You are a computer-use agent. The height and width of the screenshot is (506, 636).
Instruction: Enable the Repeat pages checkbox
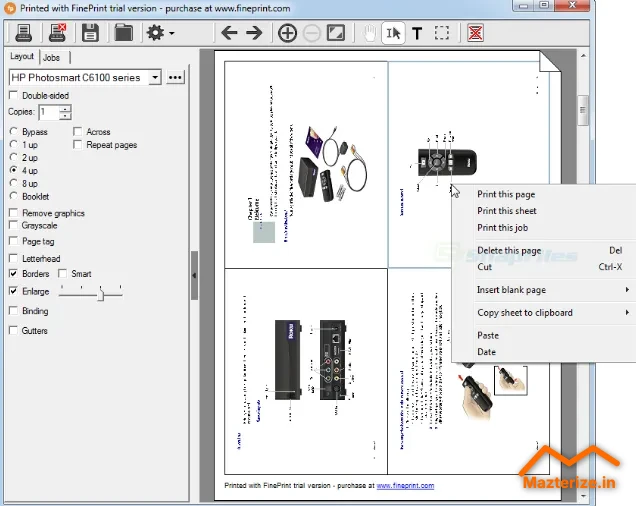pos(77,144)
